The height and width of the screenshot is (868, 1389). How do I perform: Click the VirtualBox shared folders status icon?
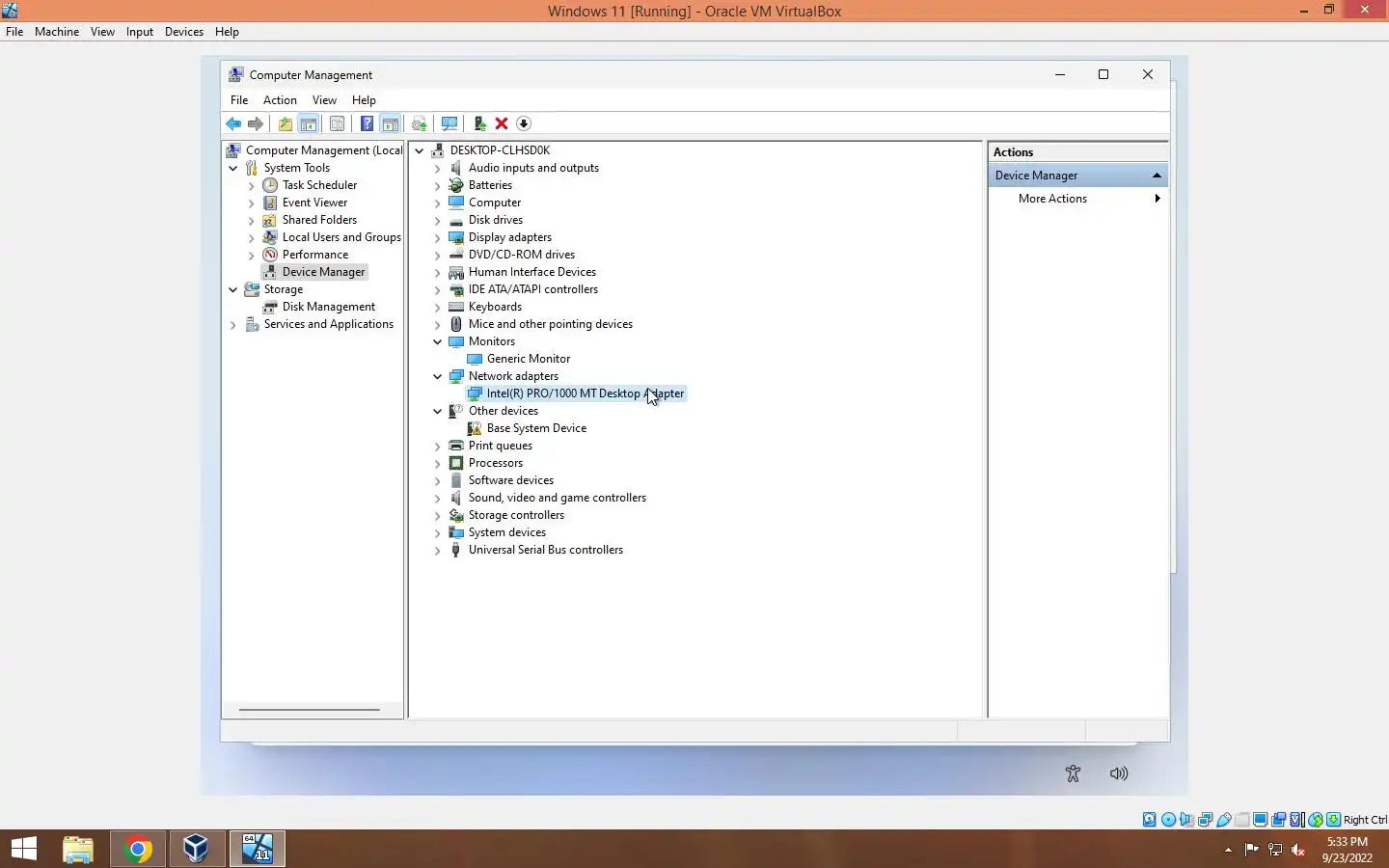coord(1242,820)
